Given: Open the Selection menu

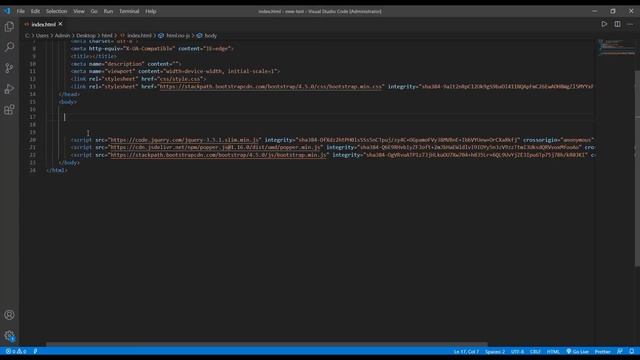Looking at the screenshot, I should click(56, 11).
